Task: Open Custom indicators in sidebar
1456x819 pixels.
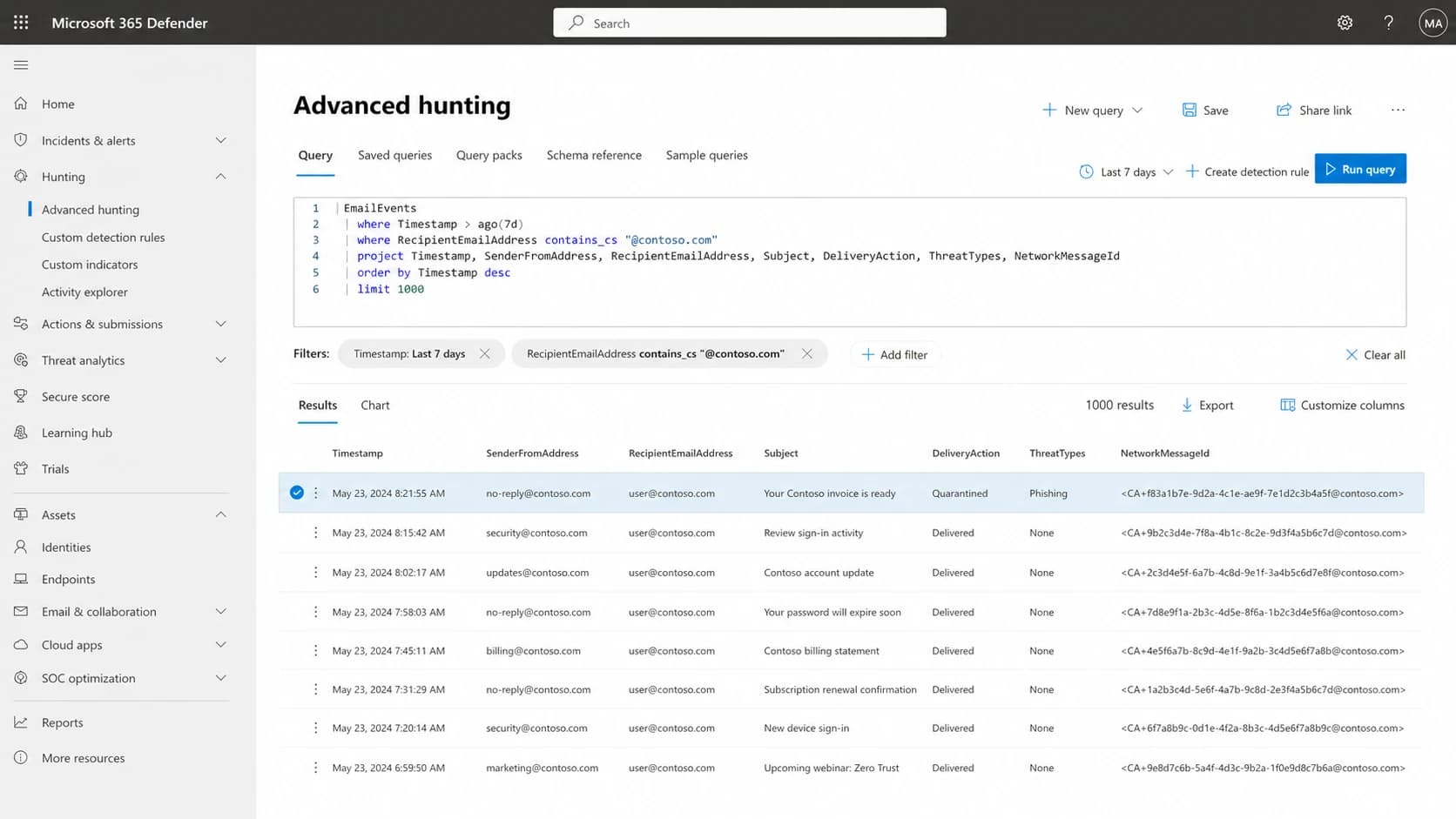Action: 90,265
